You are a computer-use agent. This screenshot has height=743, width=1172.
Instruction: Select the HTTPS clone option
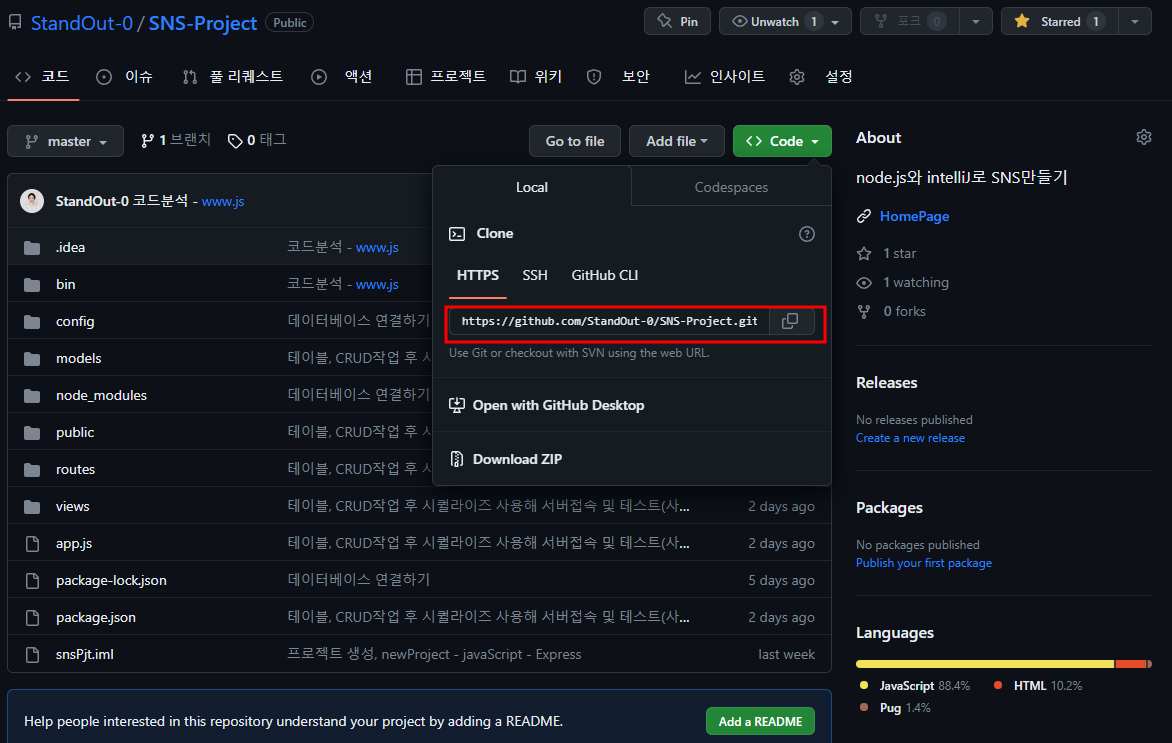pyautogui.click(x=478, y=275)
